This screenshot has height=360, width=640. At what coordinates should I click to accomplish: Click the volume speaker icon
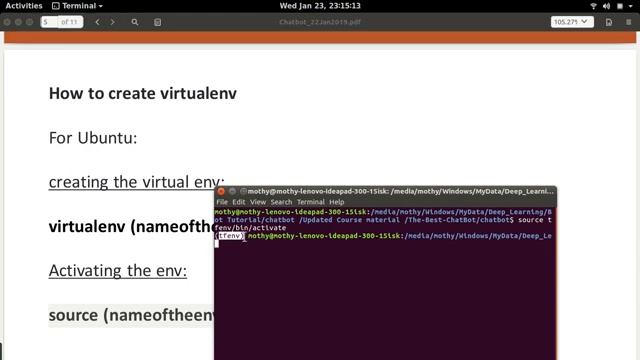click(x=607, y=6)
